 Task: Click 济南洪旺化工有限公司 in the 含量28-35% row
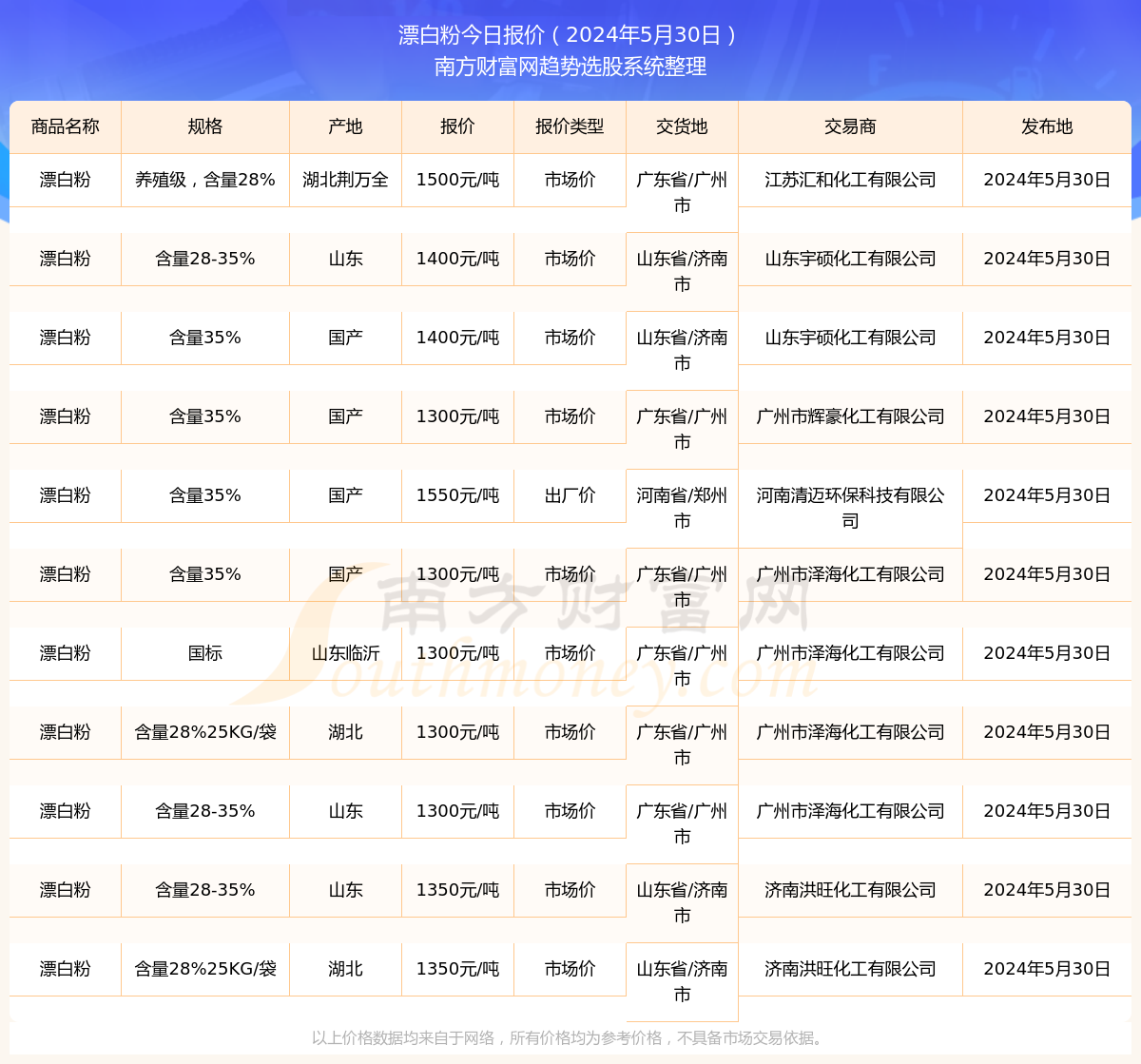point(850,890)
